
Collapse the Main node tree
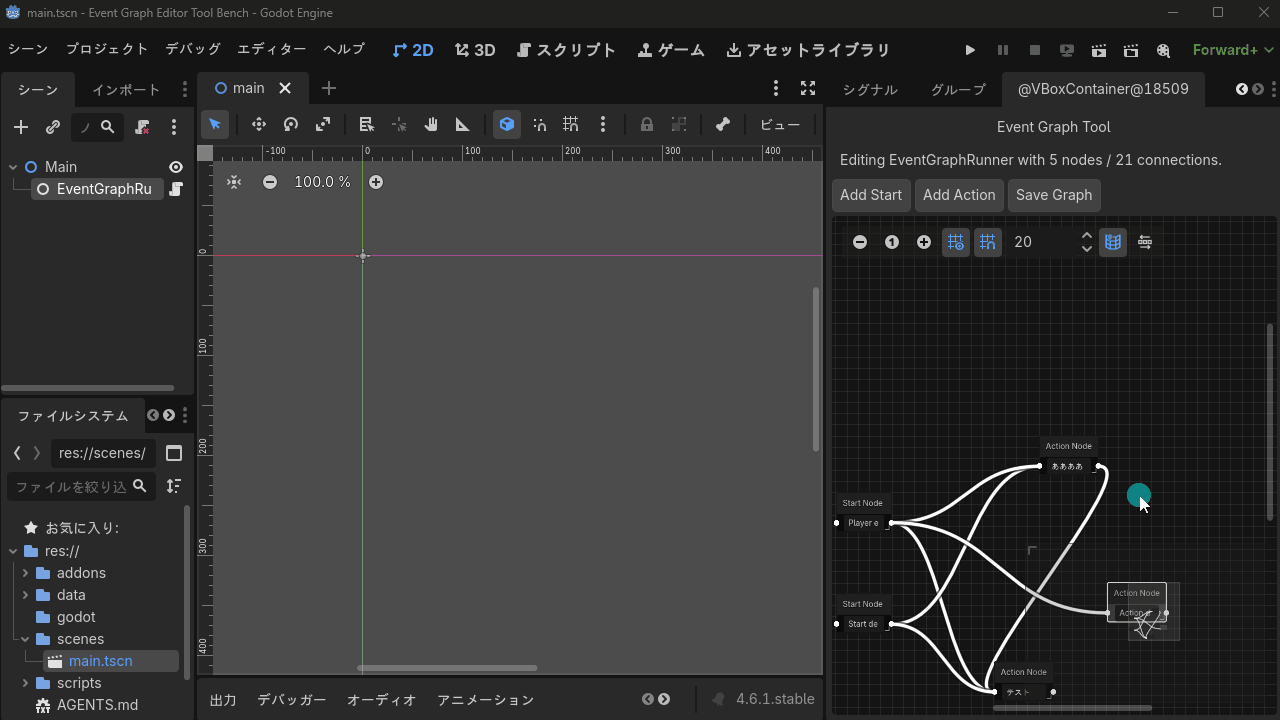click(x=13, y=167)
